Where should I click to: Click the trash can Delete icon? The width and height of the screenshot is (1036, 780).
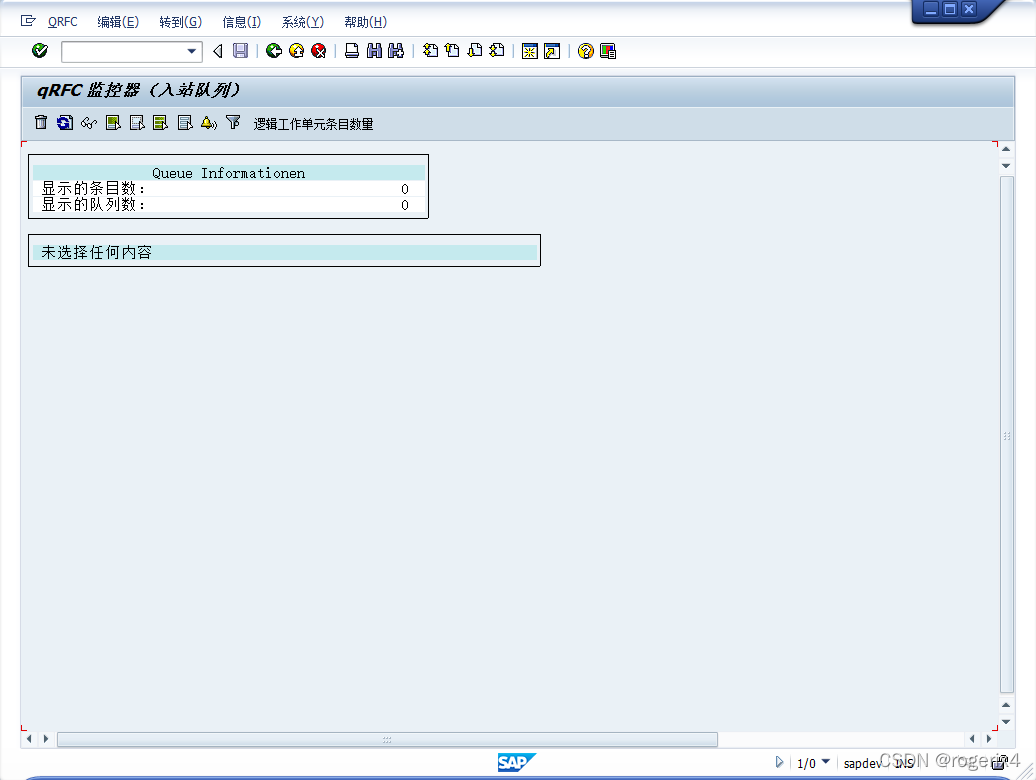click(x=41, y=123)
